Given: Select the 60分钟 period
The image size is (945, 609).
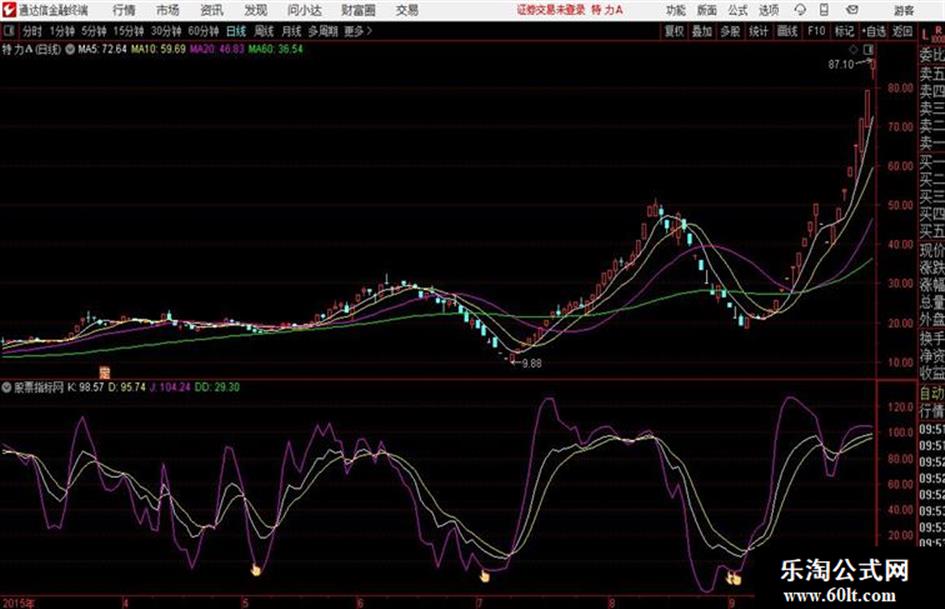Looking at the screenshot, I should pyautogui.click(x=204, y=31).
